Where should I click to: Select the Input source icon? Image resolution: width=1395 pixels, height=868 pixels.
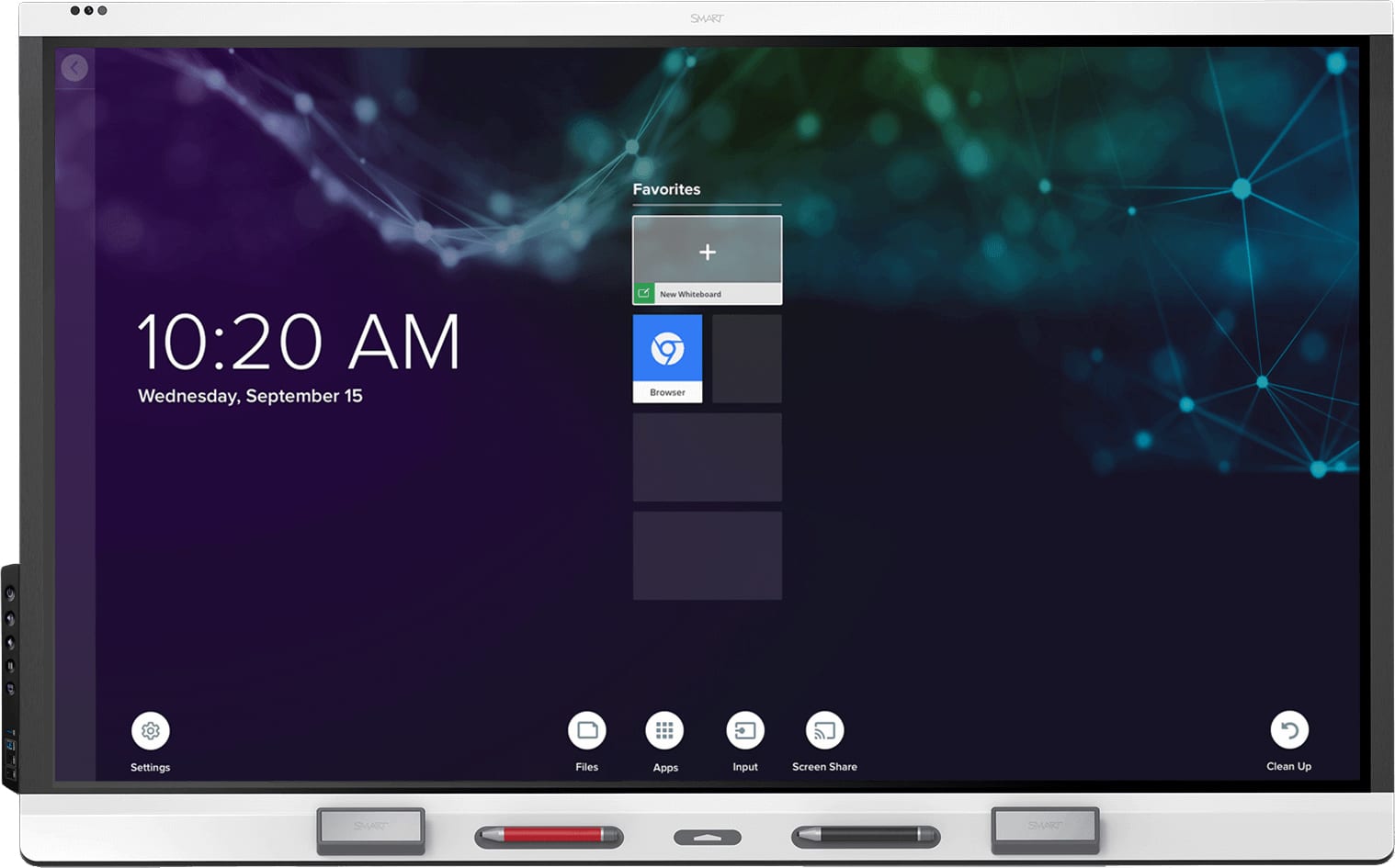point(744,730)
